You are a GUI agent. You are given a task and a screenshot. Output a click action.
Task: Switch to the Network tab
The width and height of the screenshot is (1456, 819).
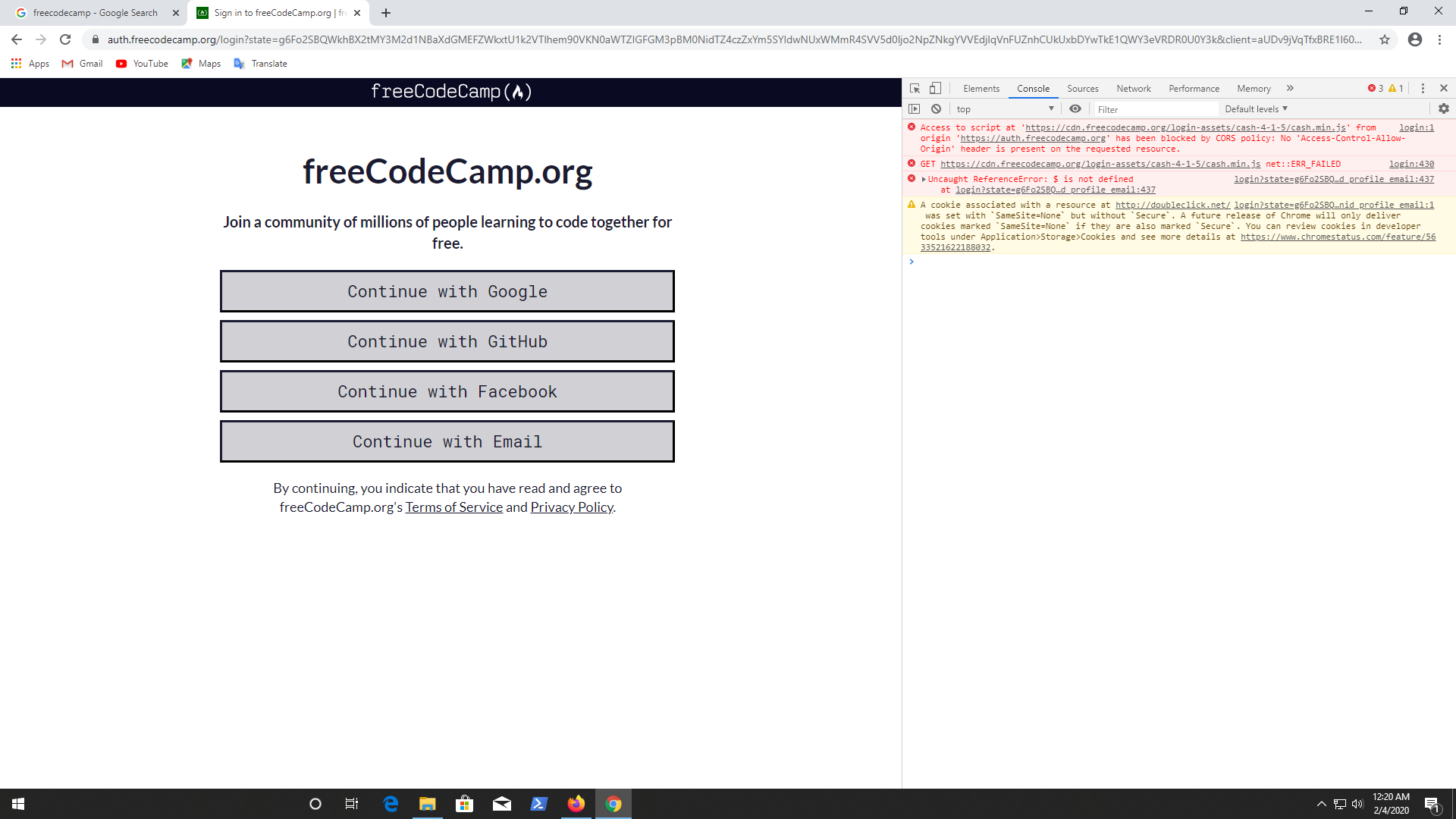click(1133, 89)
